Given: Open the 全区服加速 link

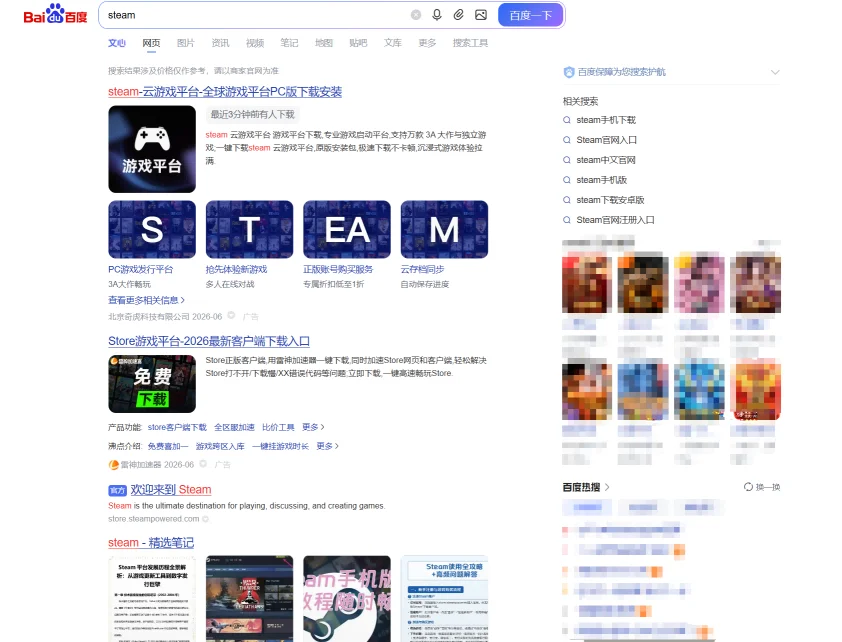Looking at the screenshot, I should pyautogui.click(x=234, y=427).
